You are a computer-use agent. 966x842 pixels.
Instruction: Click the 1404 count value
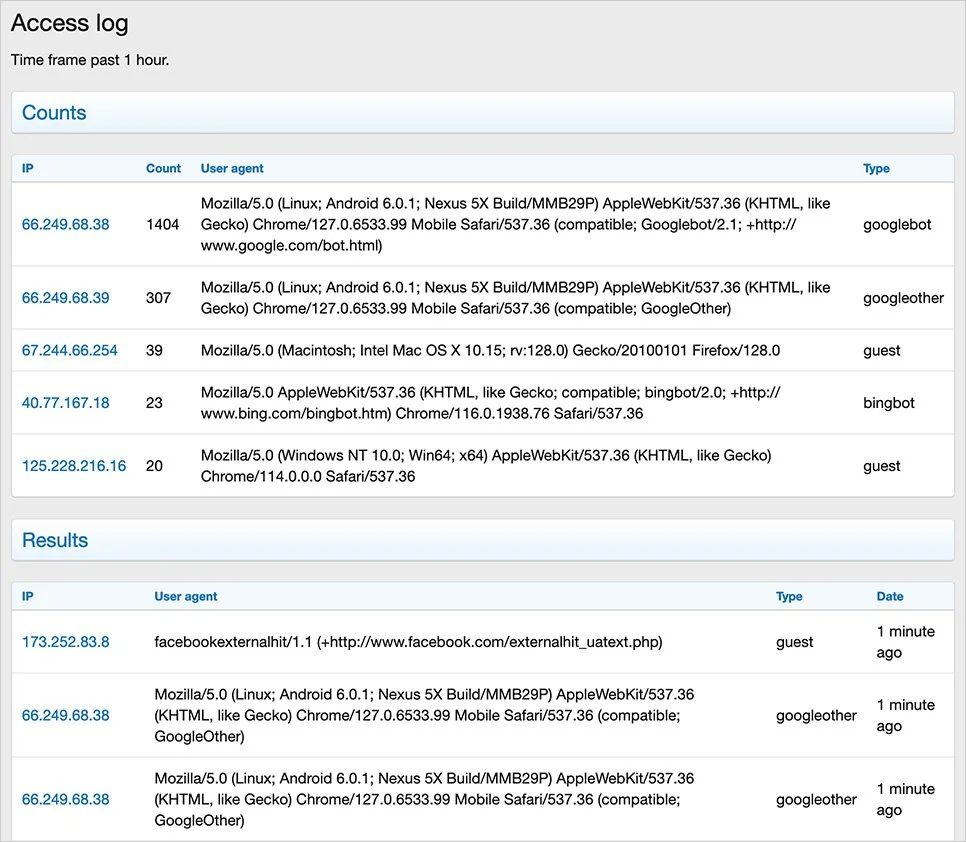click(163, 225)
